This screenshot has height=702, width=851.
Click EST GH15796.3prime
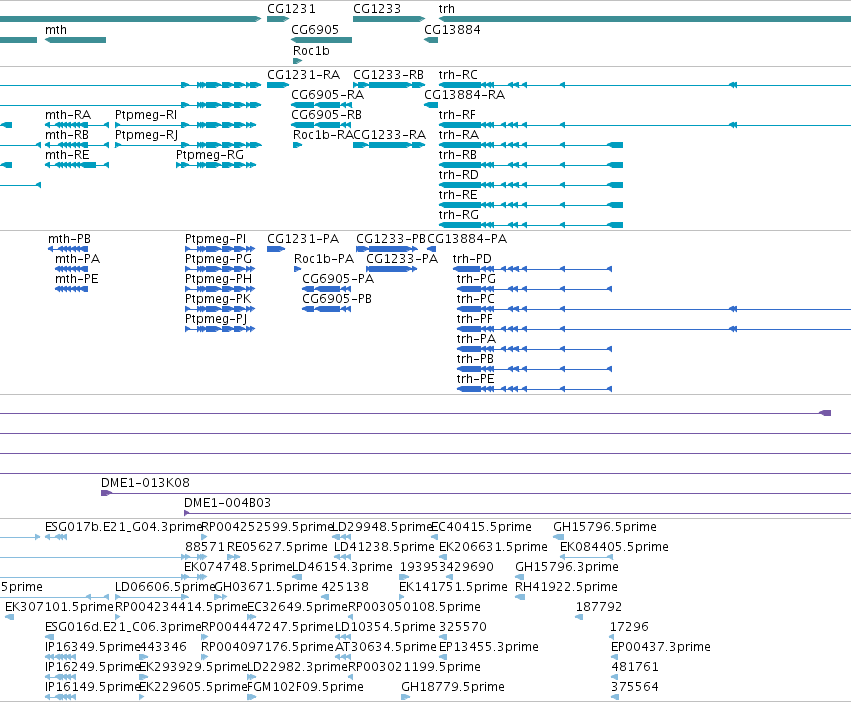coord(519,577)
